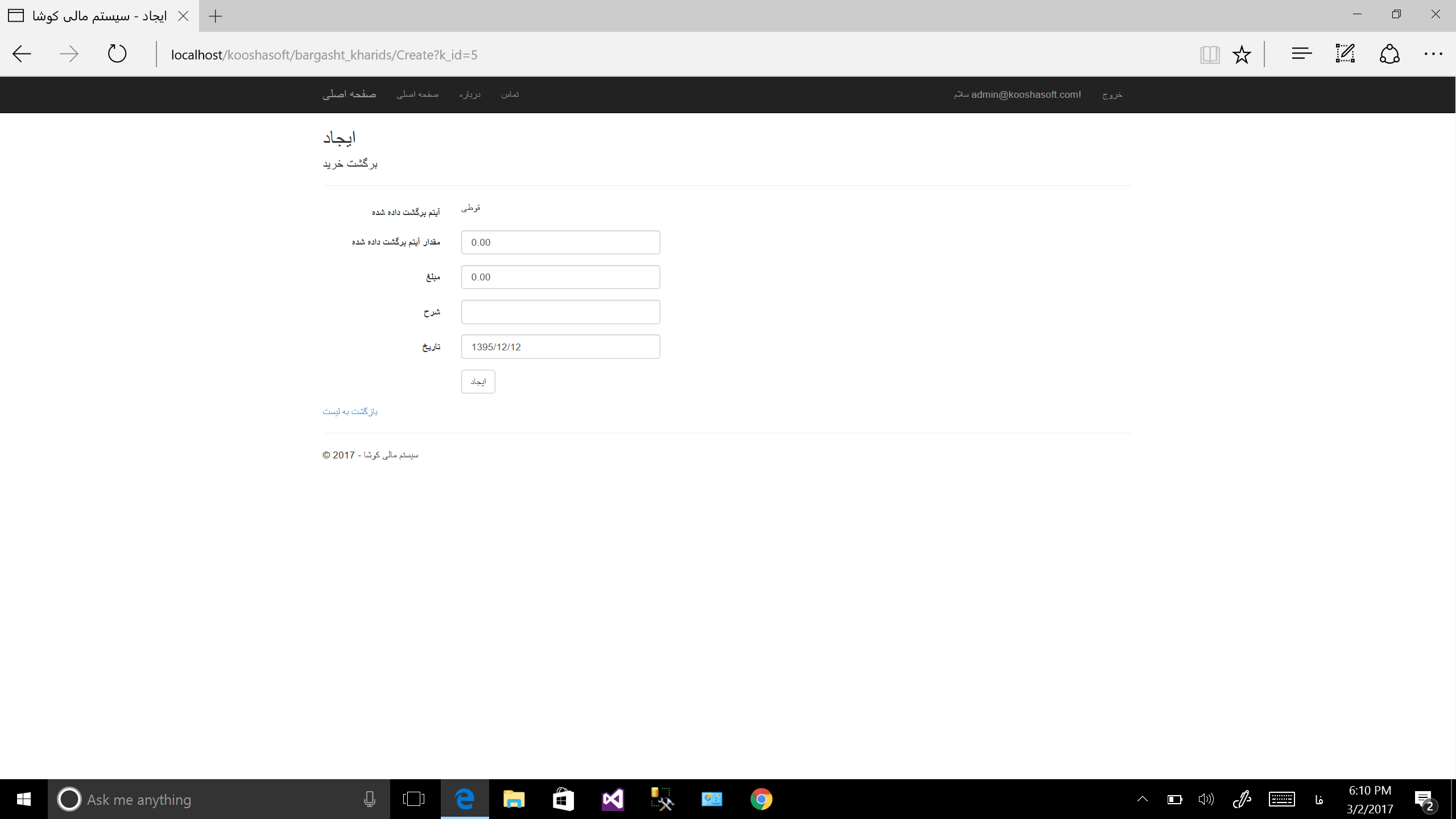1456x819 pixels.
Task: Open Edge share icon
Action: click(x=1389, y=54)
